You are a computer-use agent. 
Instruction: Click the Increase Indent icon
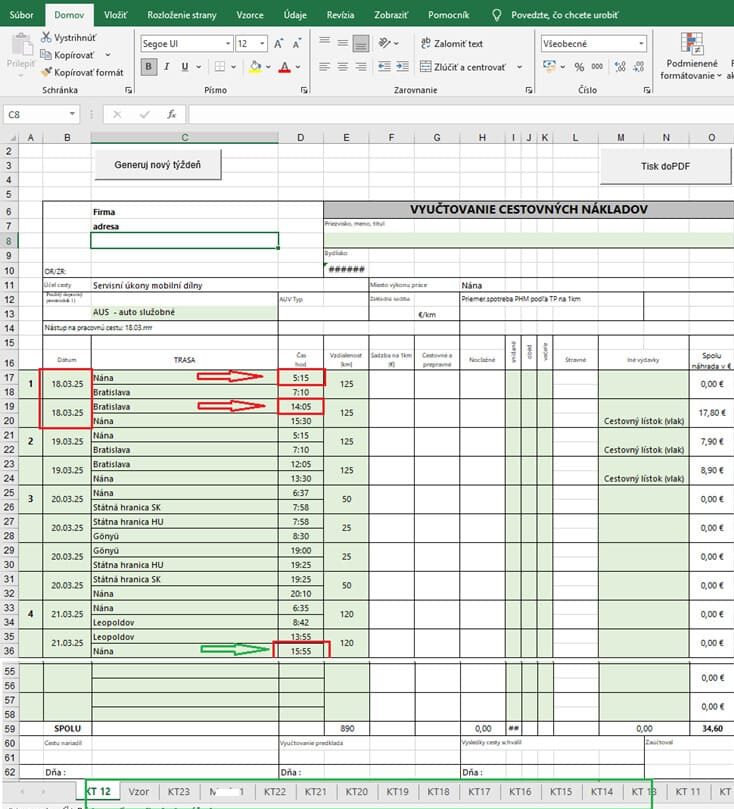tap(402, 67)
